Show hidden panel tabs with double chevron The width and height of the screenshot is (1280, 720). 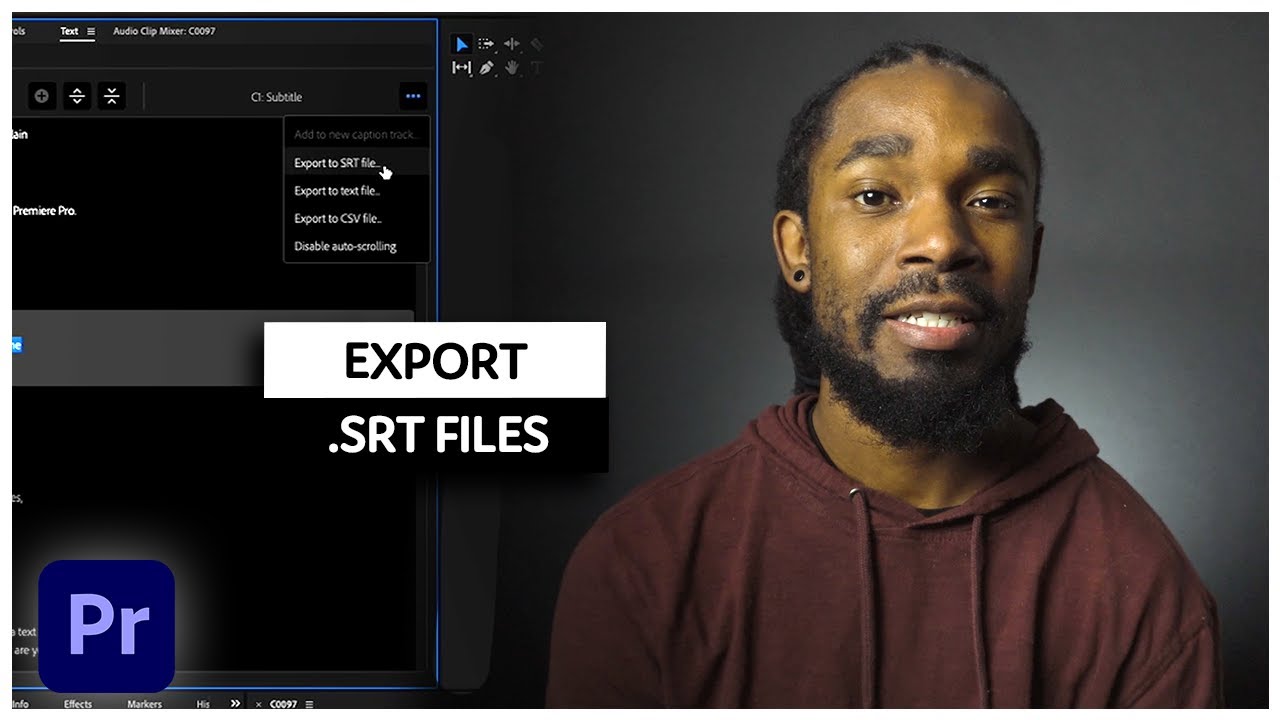pyautogui.click(x=236, y=704)
